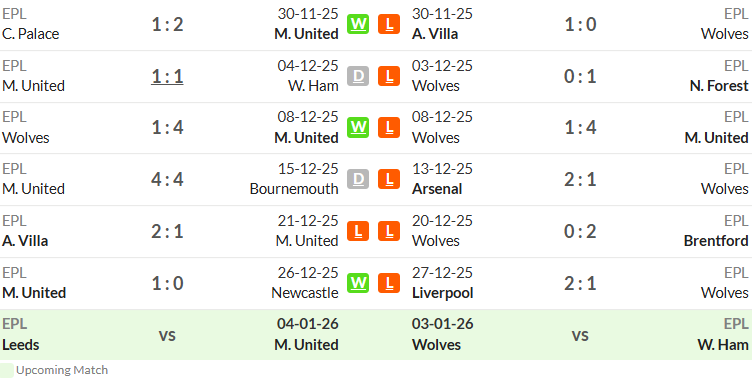This screenshot has height=387, width=752.
Task: Click the orange L badge beside Arsenal
Action: pyautogui.click(x=389, y=179)
